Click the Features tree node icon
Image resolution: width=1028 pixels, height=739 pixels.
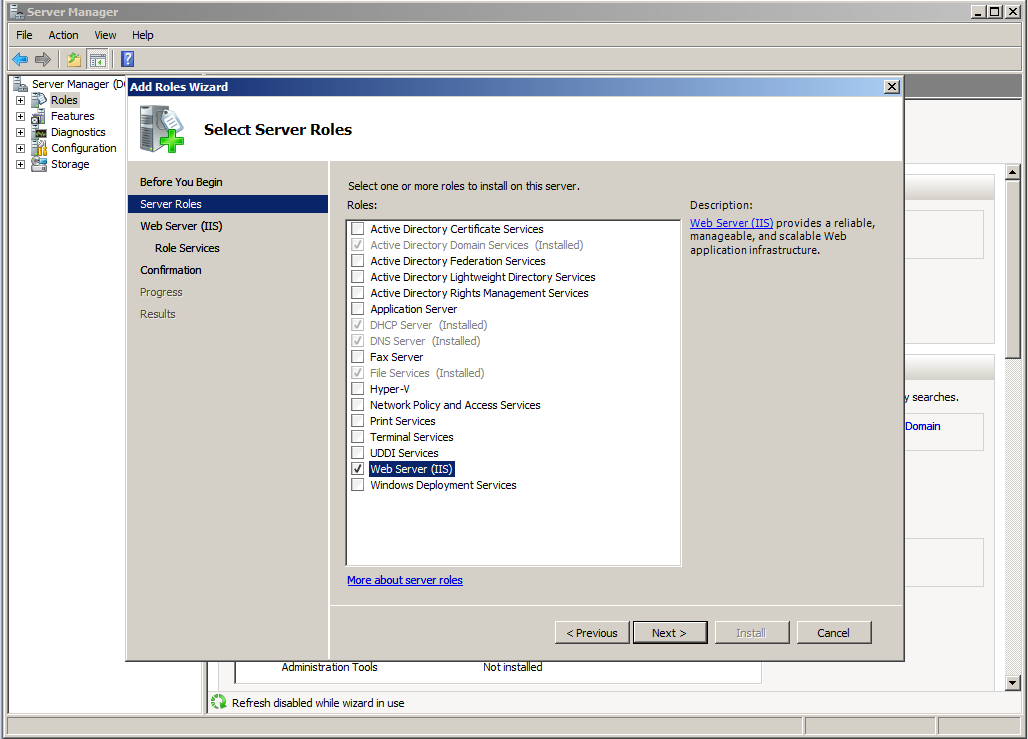coord(39,117)
